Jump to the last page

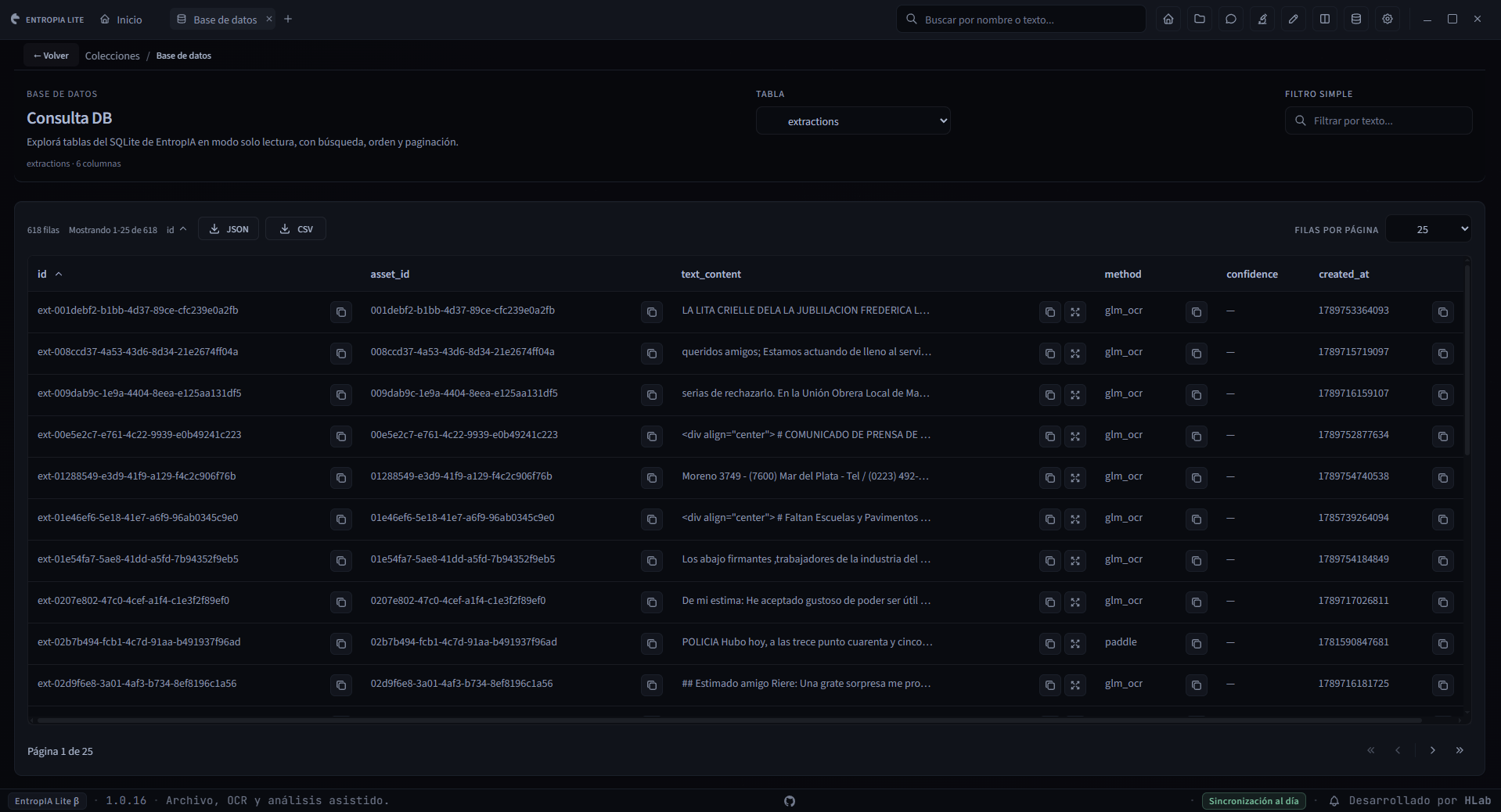point(1460,750)
